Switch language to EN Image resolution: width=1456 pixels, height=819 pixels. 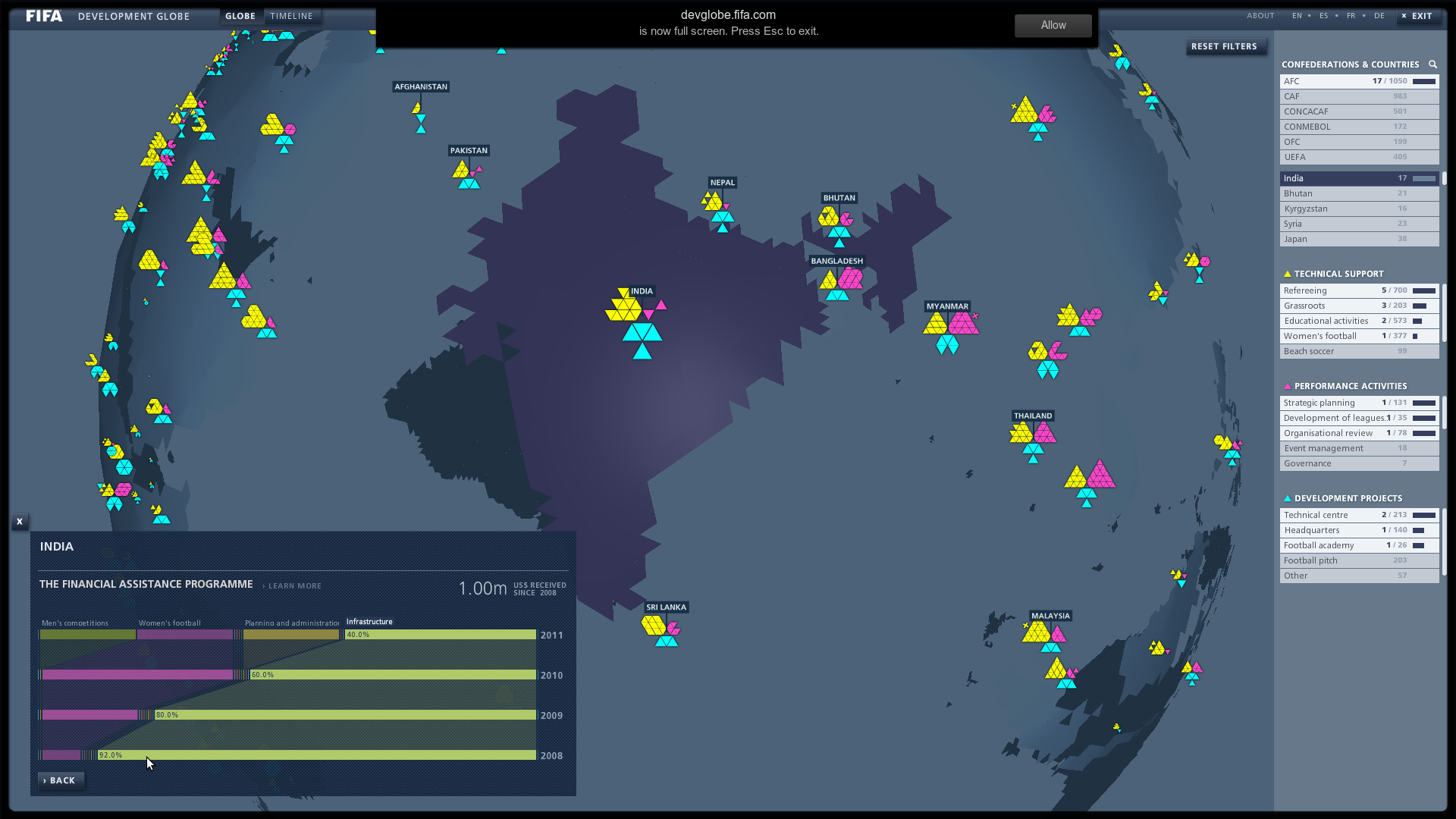(1297, 16)
